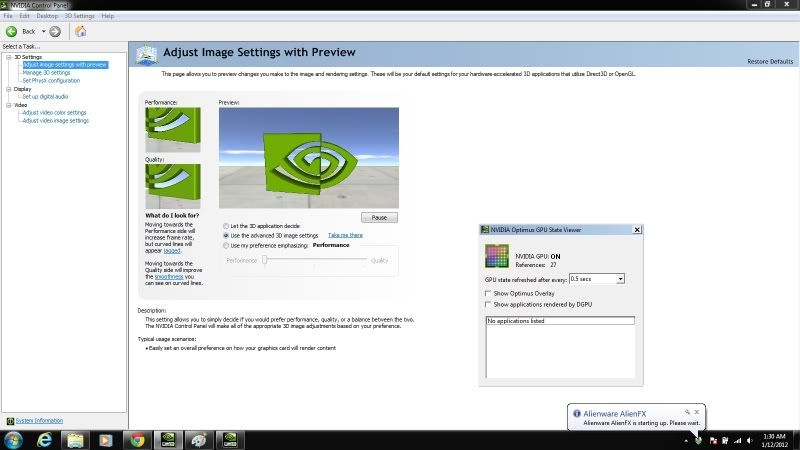800x450 pixels.
Task: Open the File menu
Action: [8, 16]
